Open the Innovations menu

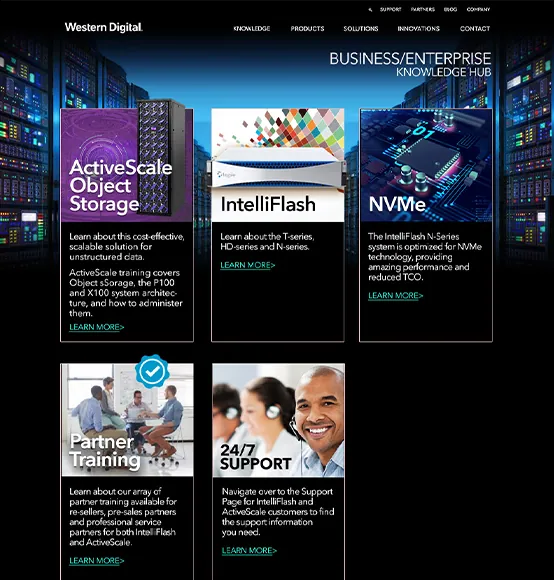(419, 28)
